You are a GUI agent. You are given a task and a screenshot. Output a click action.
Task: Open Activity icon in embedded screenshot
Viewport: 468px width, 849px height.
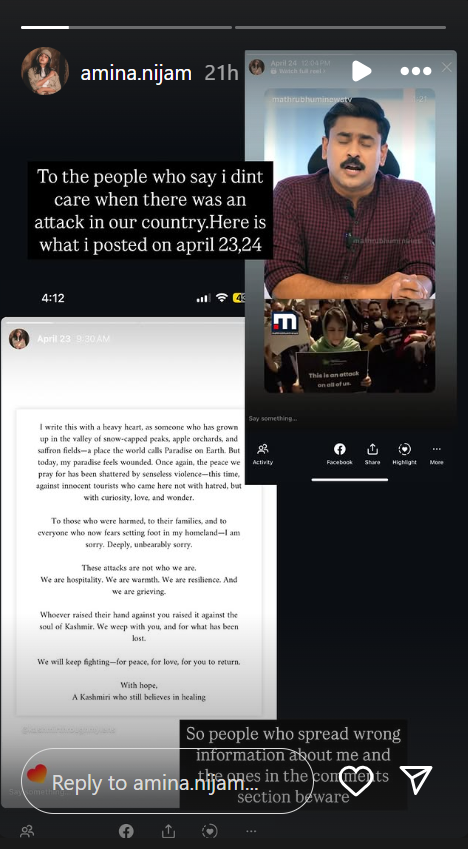pyautogui.click(x=263, y=454)
